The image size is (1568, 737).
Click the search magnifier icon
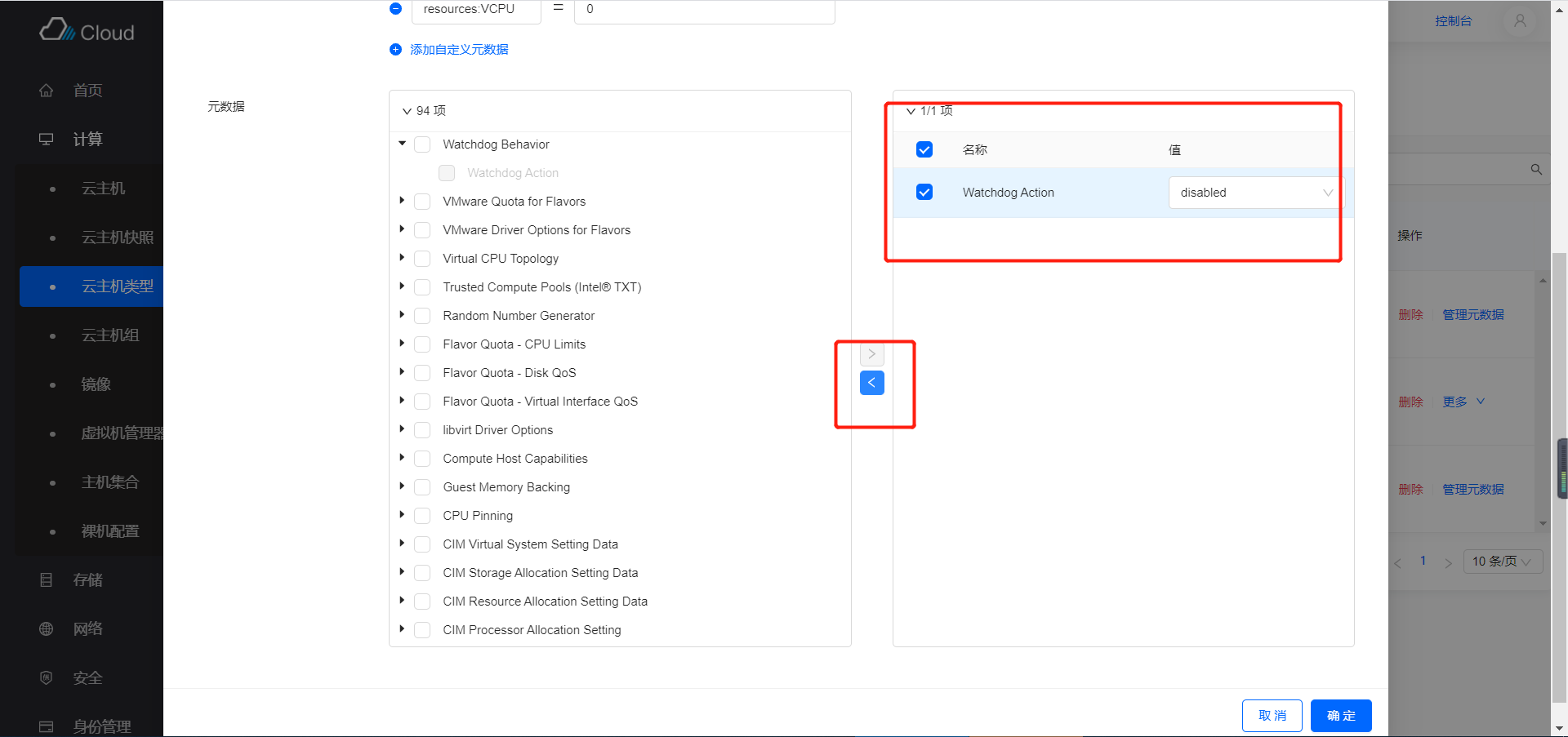pos(1535,170)
